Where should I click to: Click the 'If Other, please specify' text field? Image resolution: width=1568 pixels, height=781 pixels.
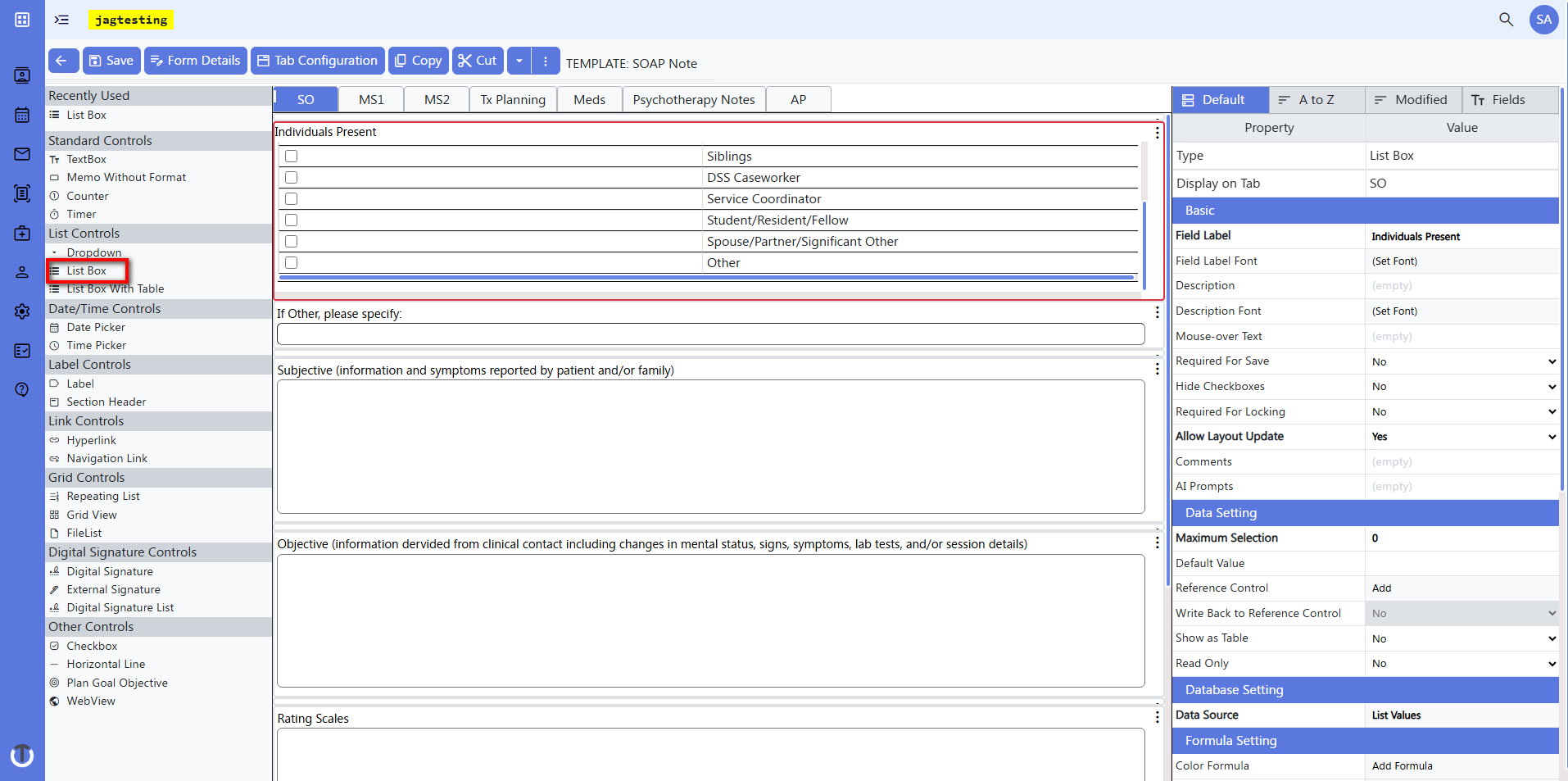pos(710,334)
